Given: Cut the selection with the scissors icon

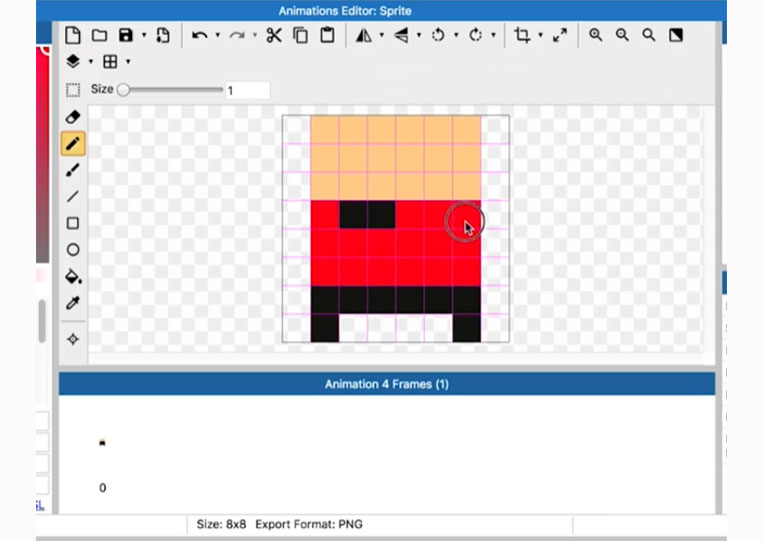Looking at the screenshot, I should [274, 35].
